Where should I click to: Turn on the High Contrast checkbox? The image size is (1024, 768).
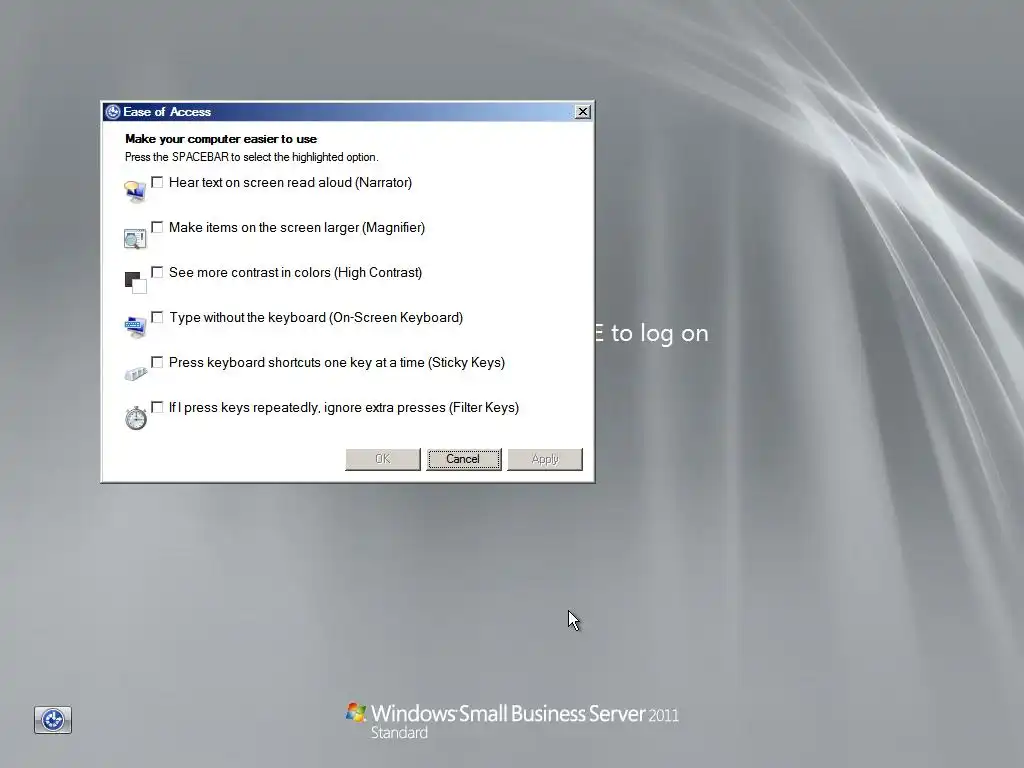coord(157,272)
